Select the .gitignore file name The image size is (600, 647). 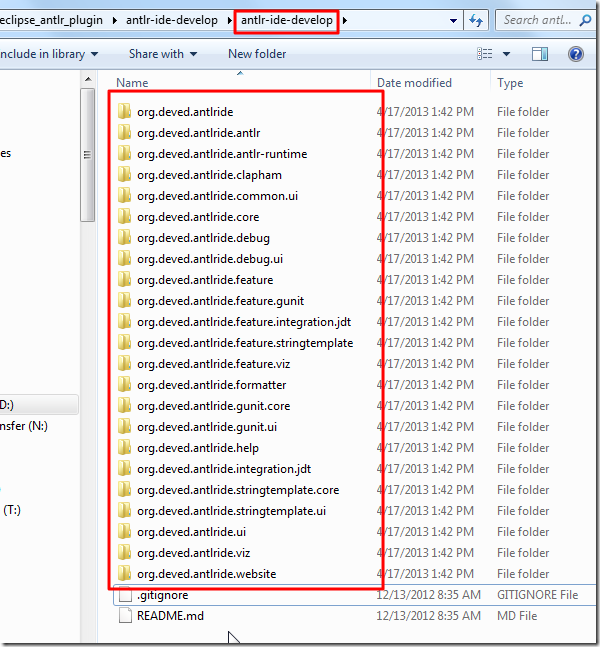(x=163, y=595)
